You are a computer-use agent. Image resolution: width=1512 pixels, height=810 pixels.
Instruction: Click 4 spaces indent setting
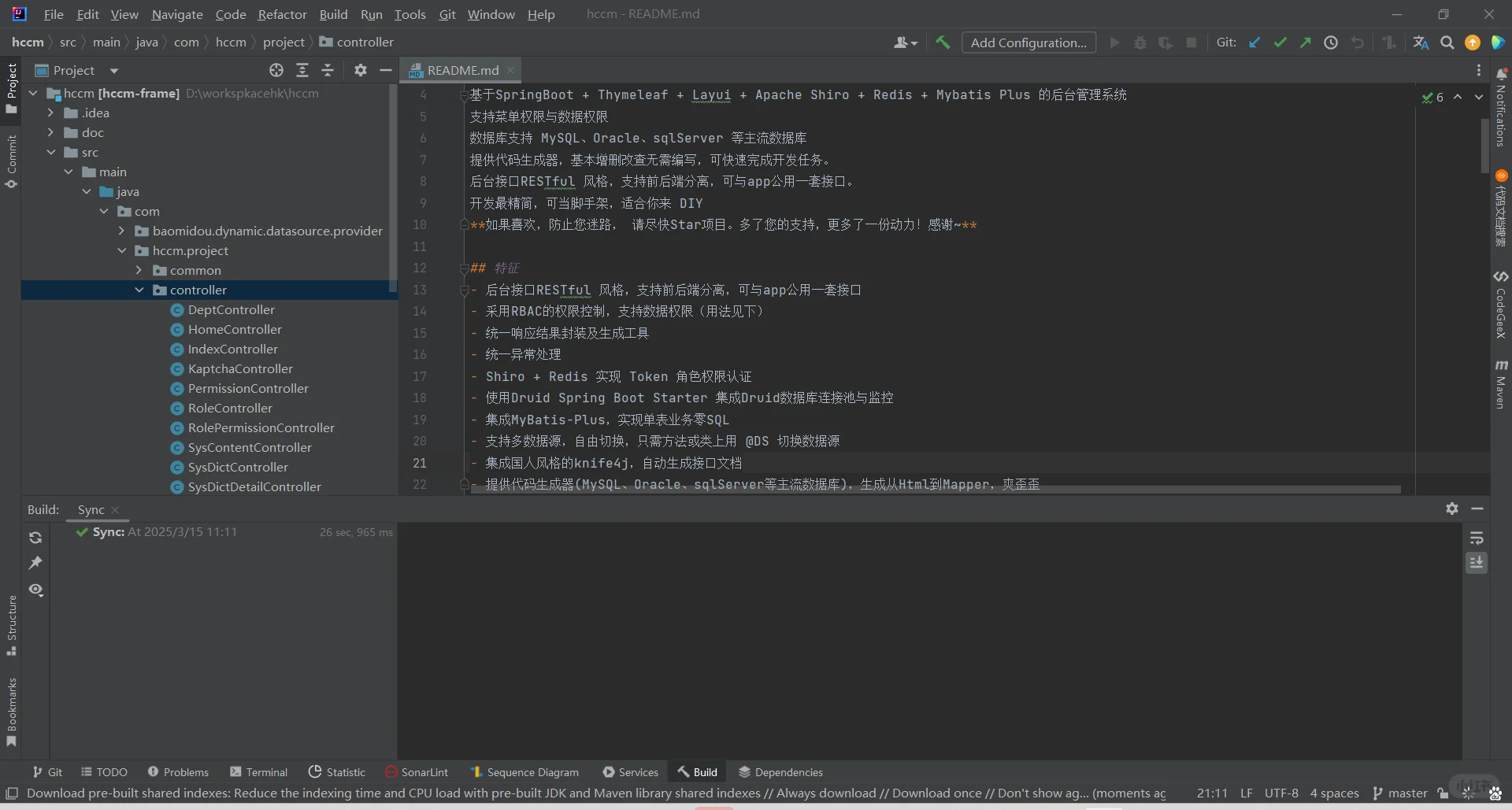[x=1335, y=793]
